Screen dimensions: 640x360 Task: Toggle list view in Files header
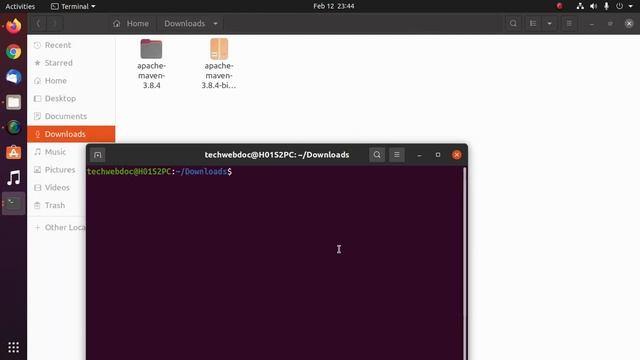[x=533, y=24]
